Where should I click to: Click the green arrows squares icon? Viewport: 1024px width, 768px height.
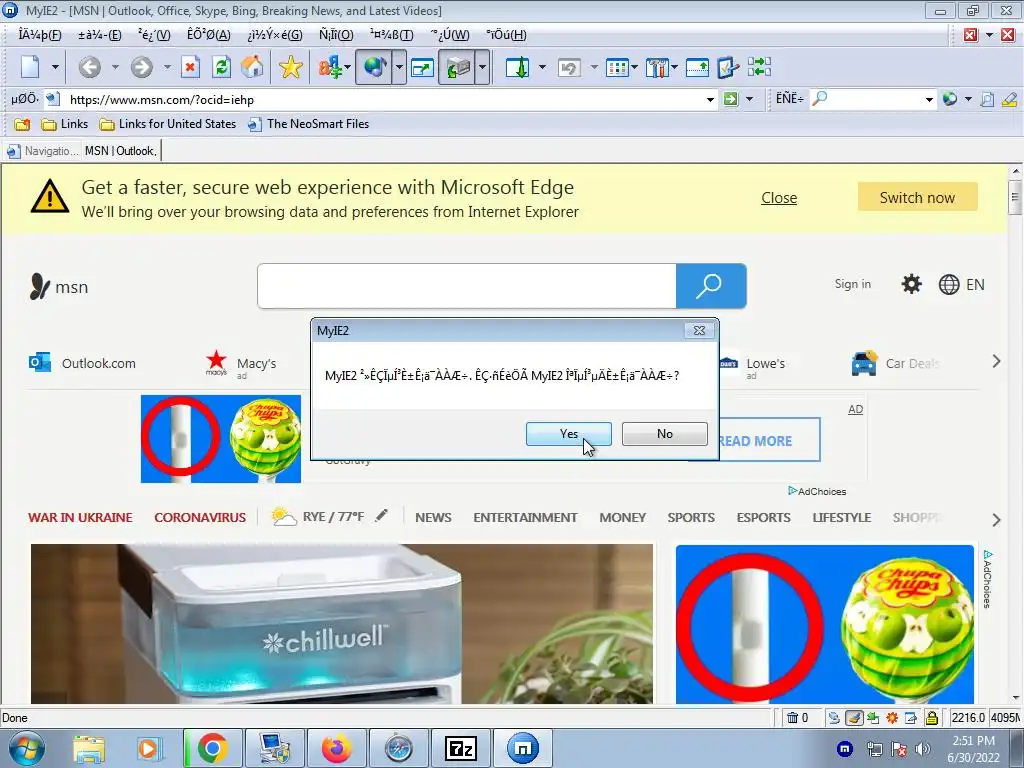(x=759, y=67)
